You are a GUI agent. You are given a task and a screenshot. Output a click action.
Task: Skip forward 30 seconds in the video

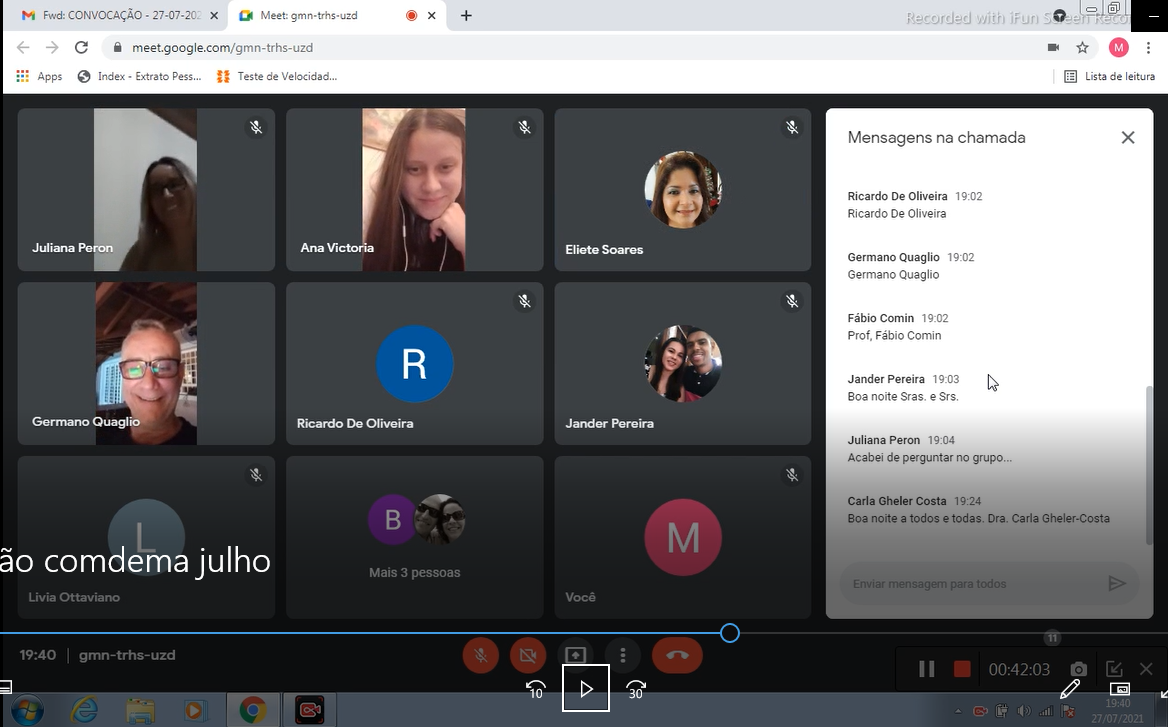coord(636,689)
